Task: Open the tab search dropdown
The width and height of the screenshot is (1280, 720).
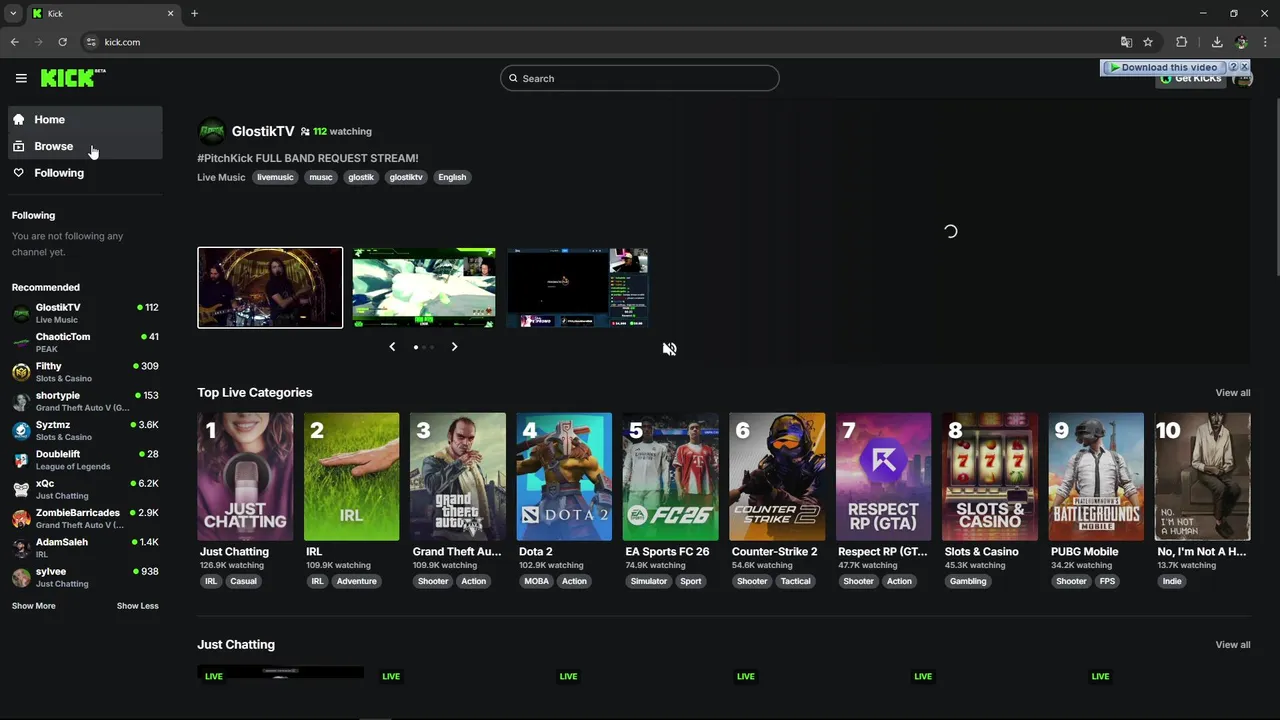Action: 13,13
